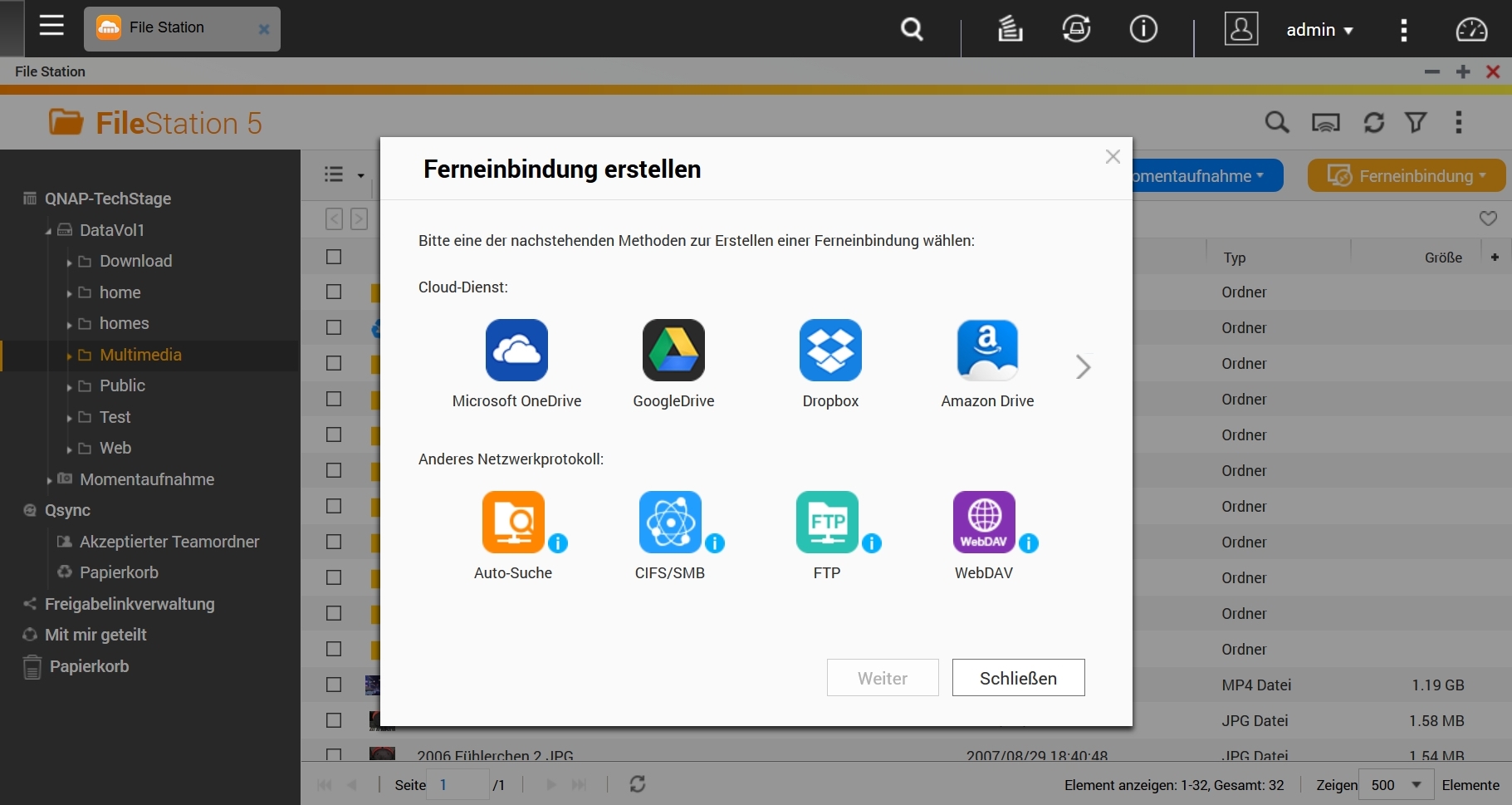Expand the Momentaufnahme tree node
The image size is (1512, 805).
tap(49, 480)
